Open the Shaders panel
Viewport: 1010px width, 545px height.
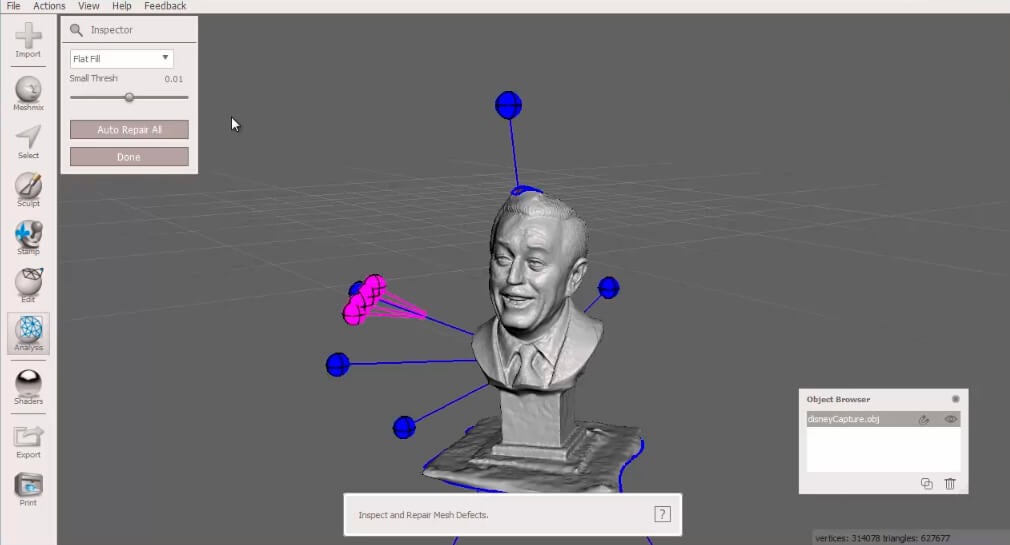(28, 387)
